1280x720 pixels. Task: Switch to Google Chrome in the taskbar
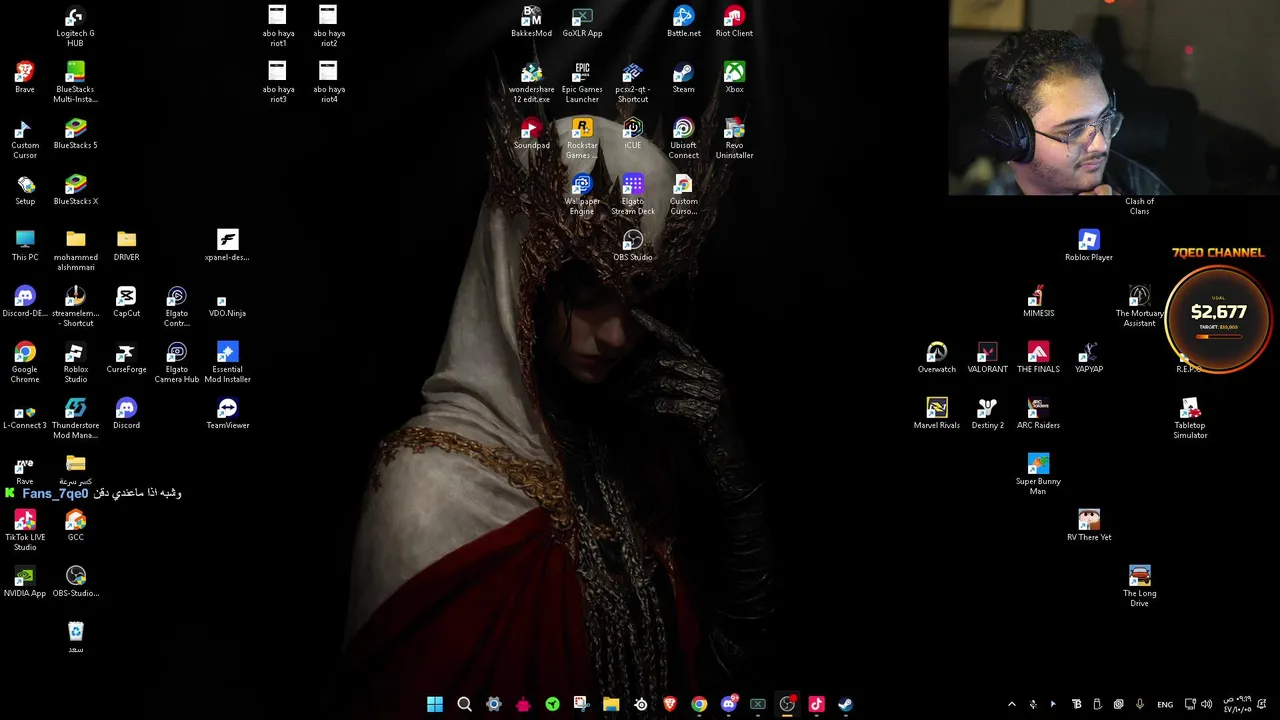(699, 704)
